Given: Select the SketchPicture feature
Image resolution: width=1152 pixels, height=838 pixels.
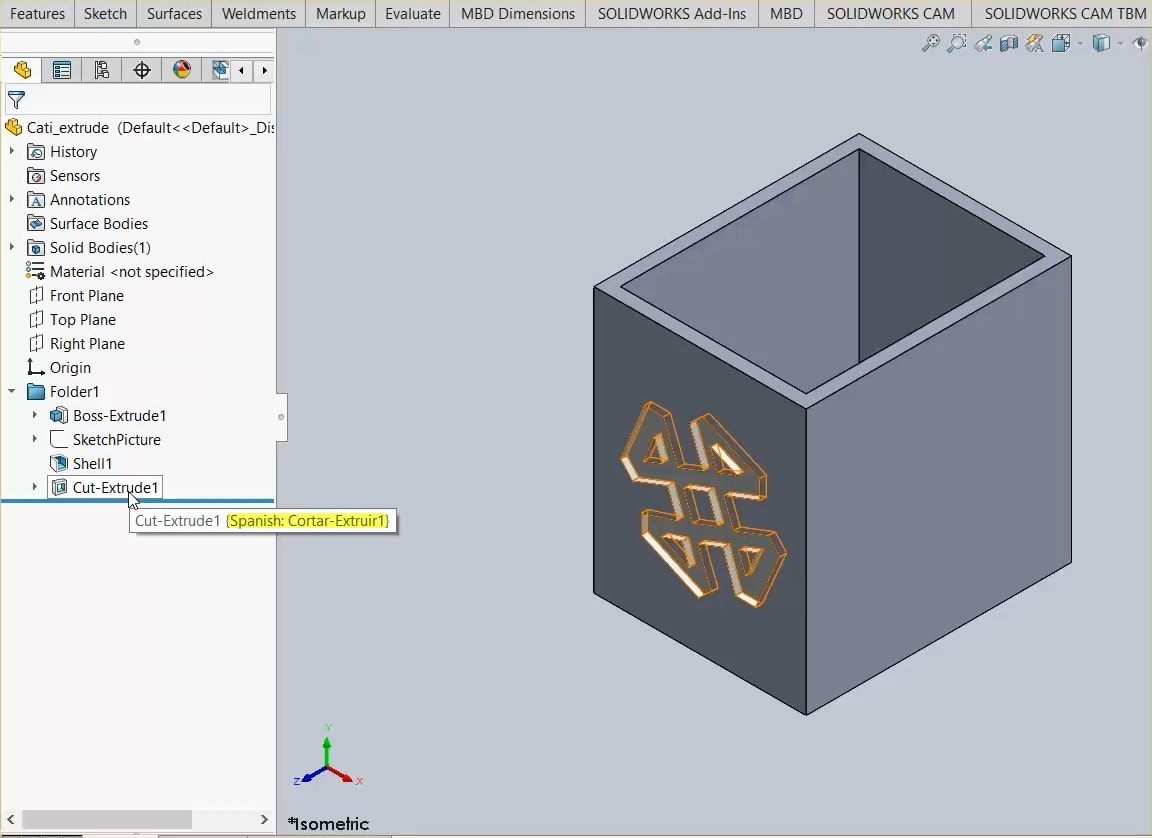Looking at the screenshot, I should tap(116, 440).
